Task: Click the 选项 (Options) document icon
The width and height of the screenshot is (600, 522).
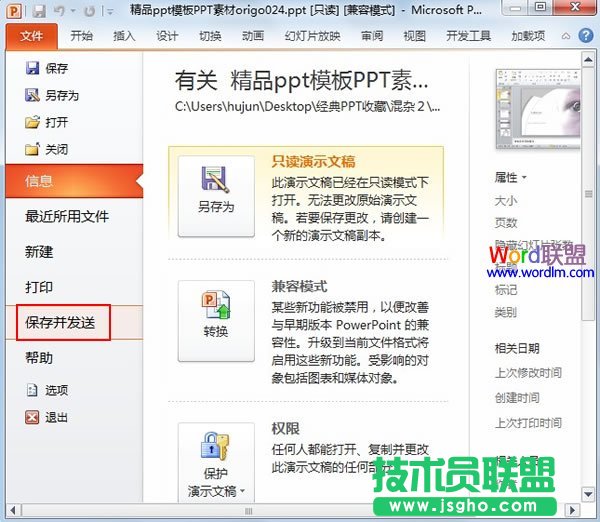Action: (x=32, y=390)
